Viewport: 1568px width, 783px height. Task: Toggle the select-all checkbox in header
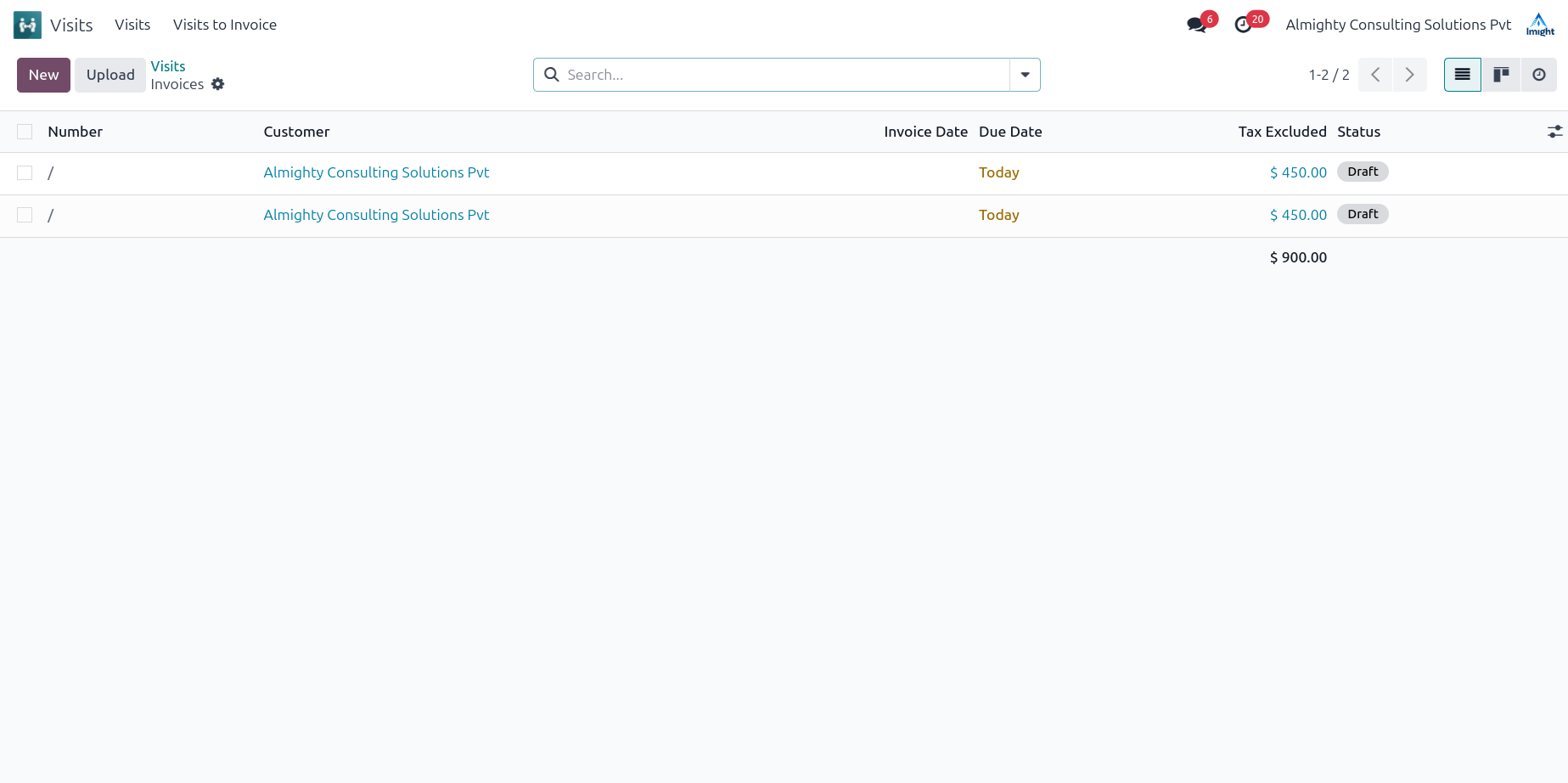coord(25,132)
